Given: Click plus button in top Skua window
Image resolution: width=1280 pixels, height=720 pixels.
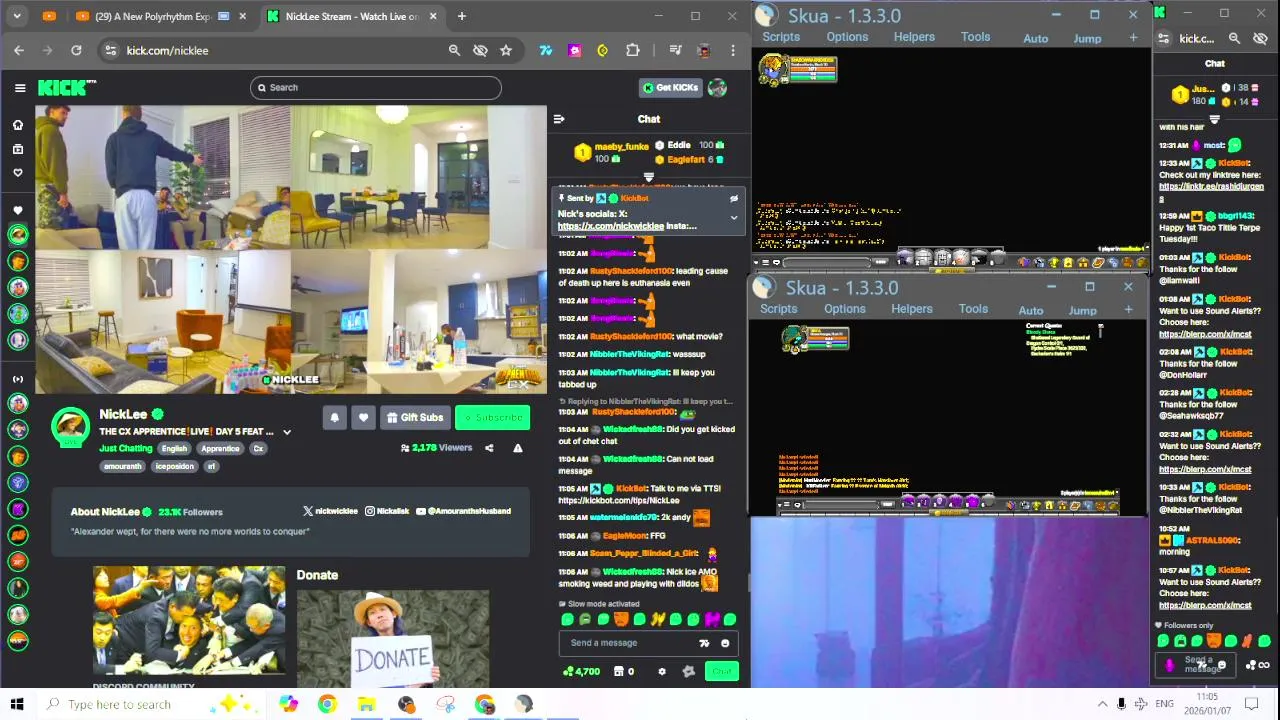Looking at the screenshot, I should click(1132, 38).
